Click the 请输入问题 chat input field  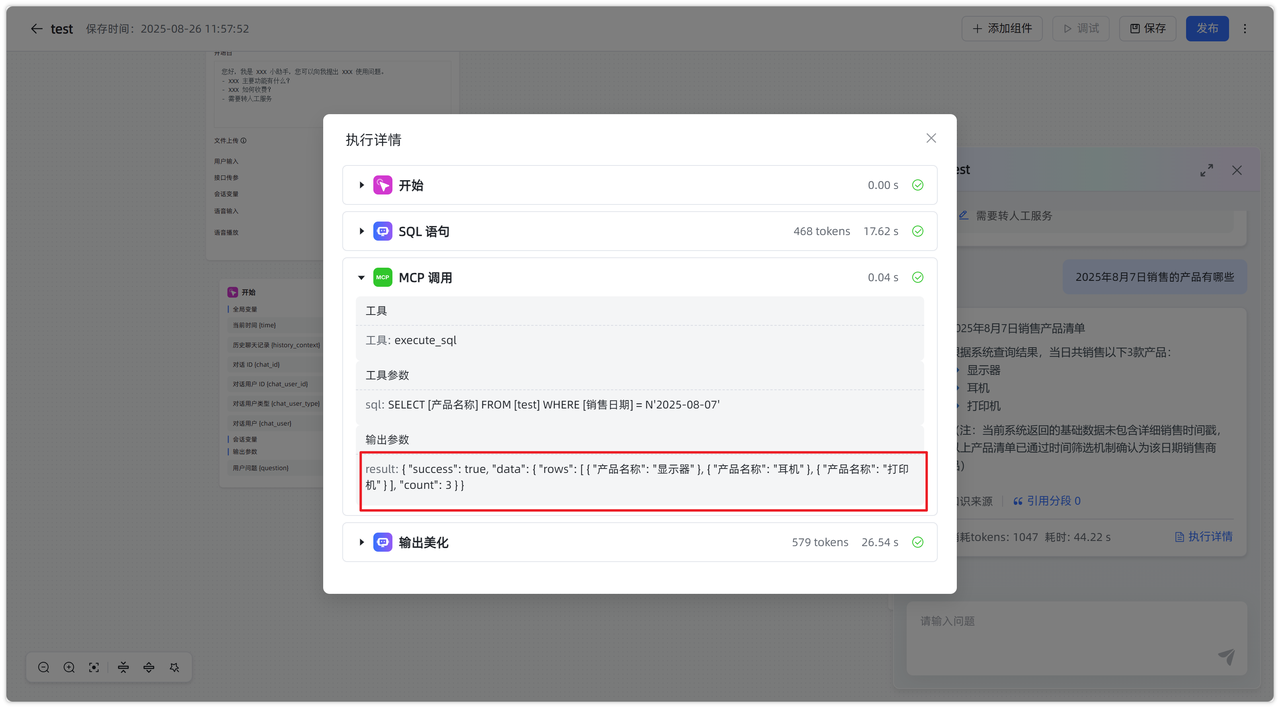click(x=1060, y=622)
